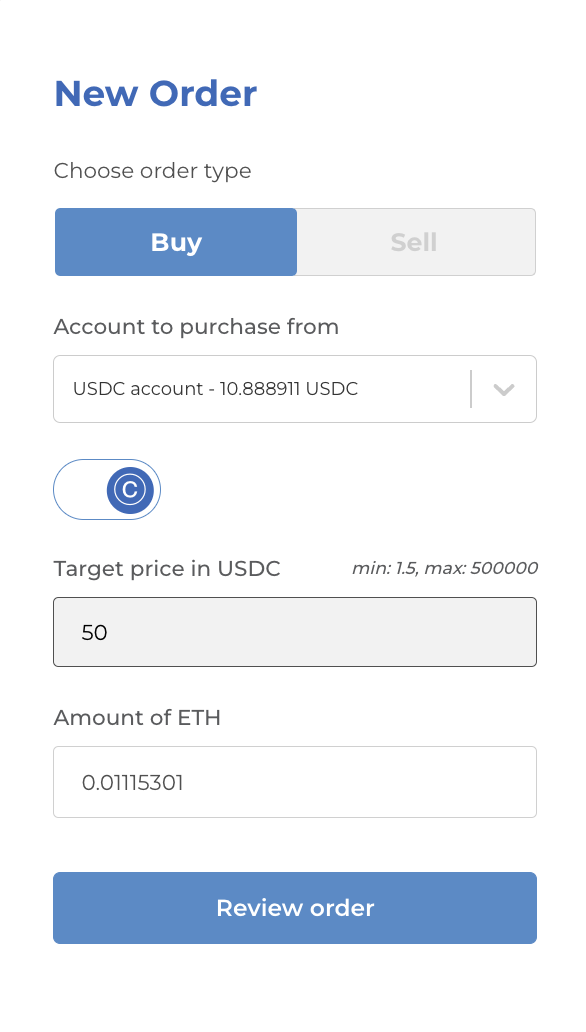The width and height of the screenshot is (586, 1032).
Task: Click the Account to purchase from label
Action: [196, 326]
